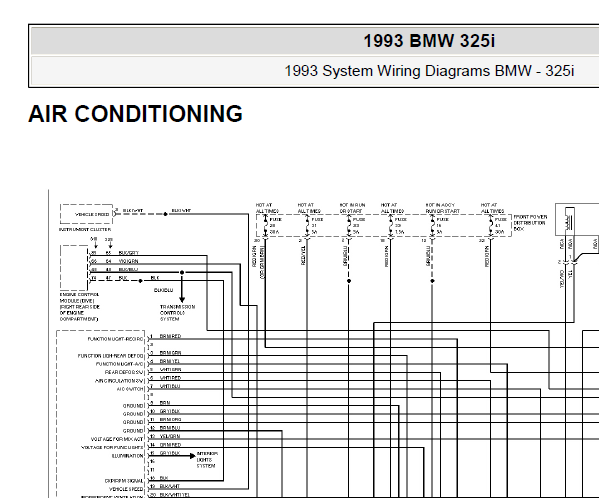Viewport: 599px width, 498px height.
Task: Click the '1993 BMW 325i' title heading
Action: tap(429, 41)
